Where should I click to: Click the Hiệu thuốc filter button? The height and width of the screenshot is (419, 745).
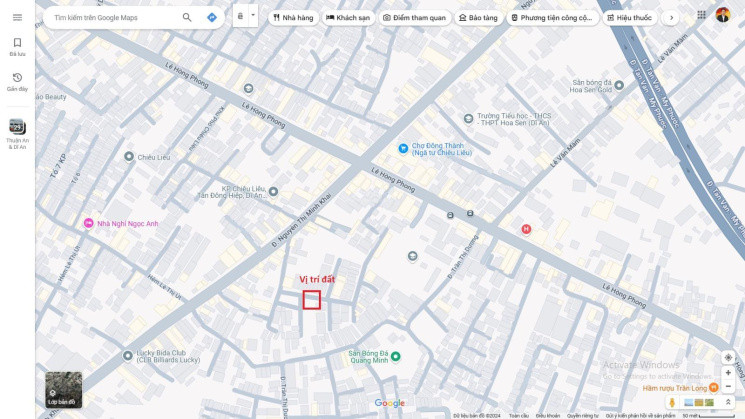coord(630,18)
